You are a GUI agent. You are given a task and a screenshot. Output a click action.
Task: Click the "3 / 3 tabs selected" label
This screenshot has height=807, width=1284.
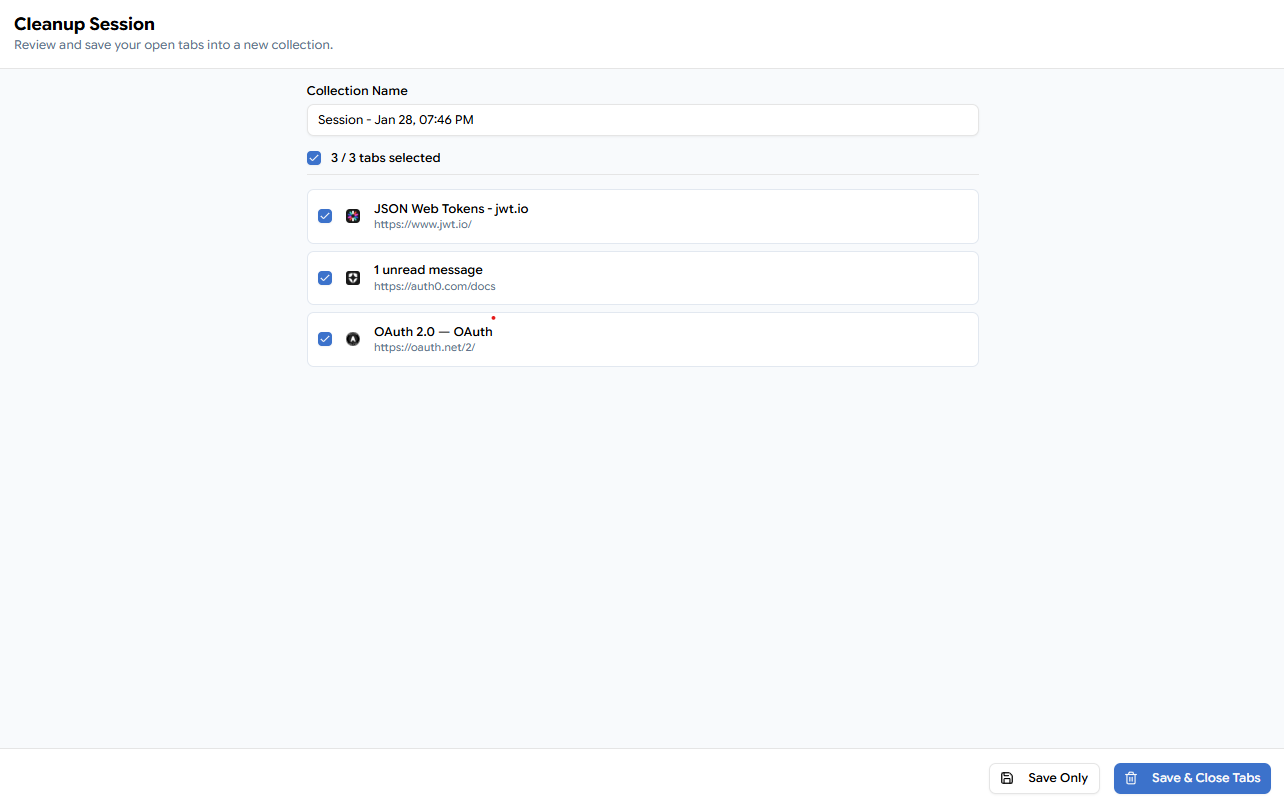[x=385, y=158]
